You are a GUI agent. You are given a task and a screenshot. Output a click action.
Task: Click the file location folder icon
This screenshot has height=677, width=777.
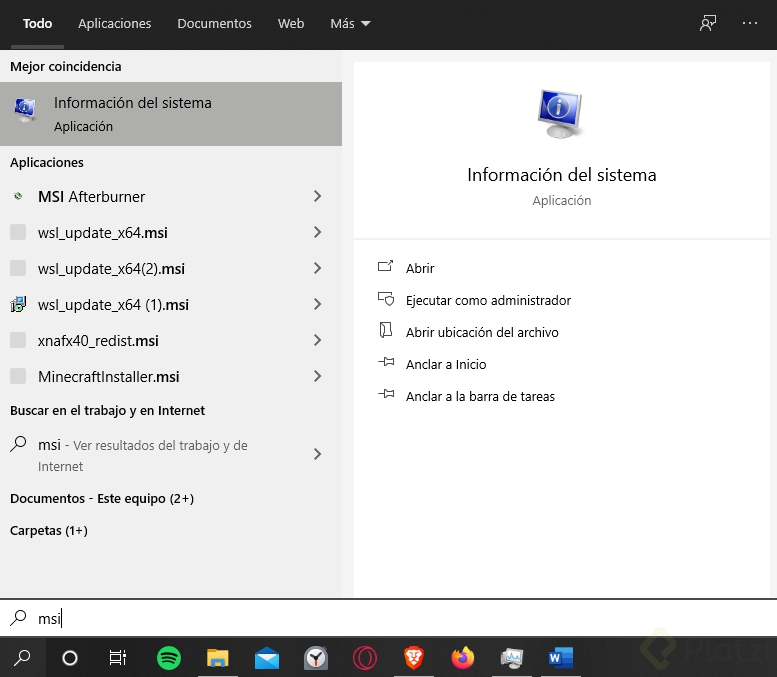(x=386, y=331)
